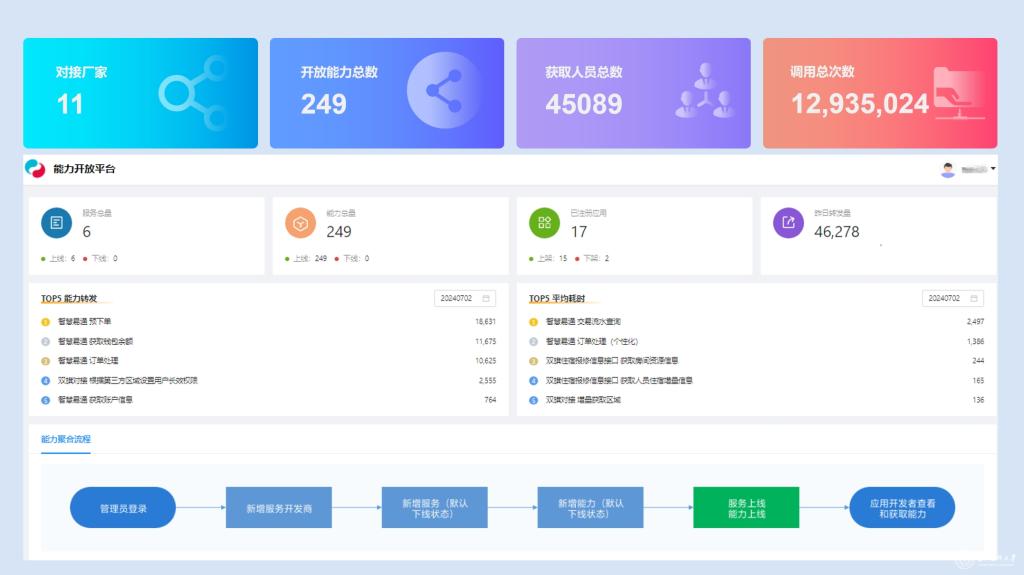Click the 能力开放平台 logo icon
Image resolution: width=1024 pixels, height=575 pixels.
(x=36, y=169)
